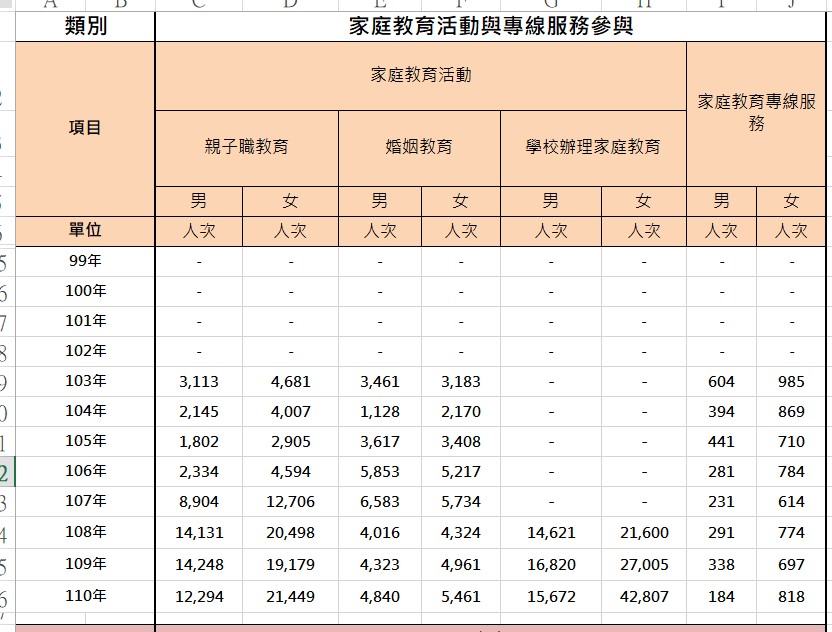Click cell with value 20,498
832x632 pixels.
[x=290, y=532]
